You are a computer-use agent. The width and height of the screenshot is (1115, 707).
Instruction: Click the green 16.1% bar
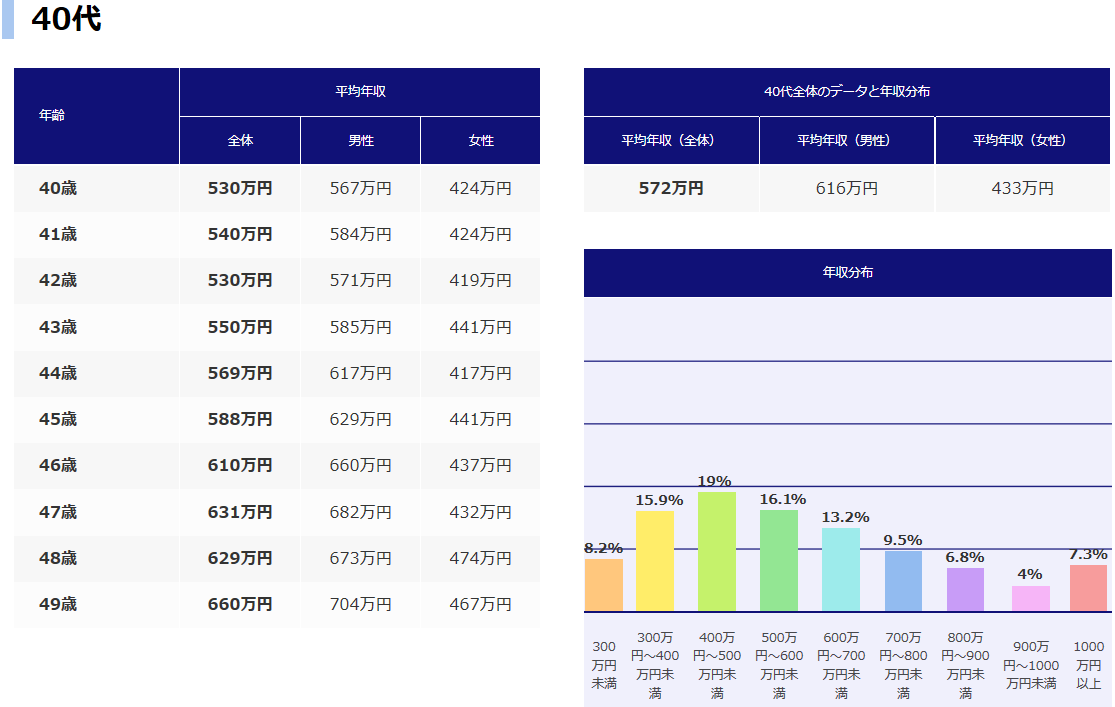click(779, 560)
